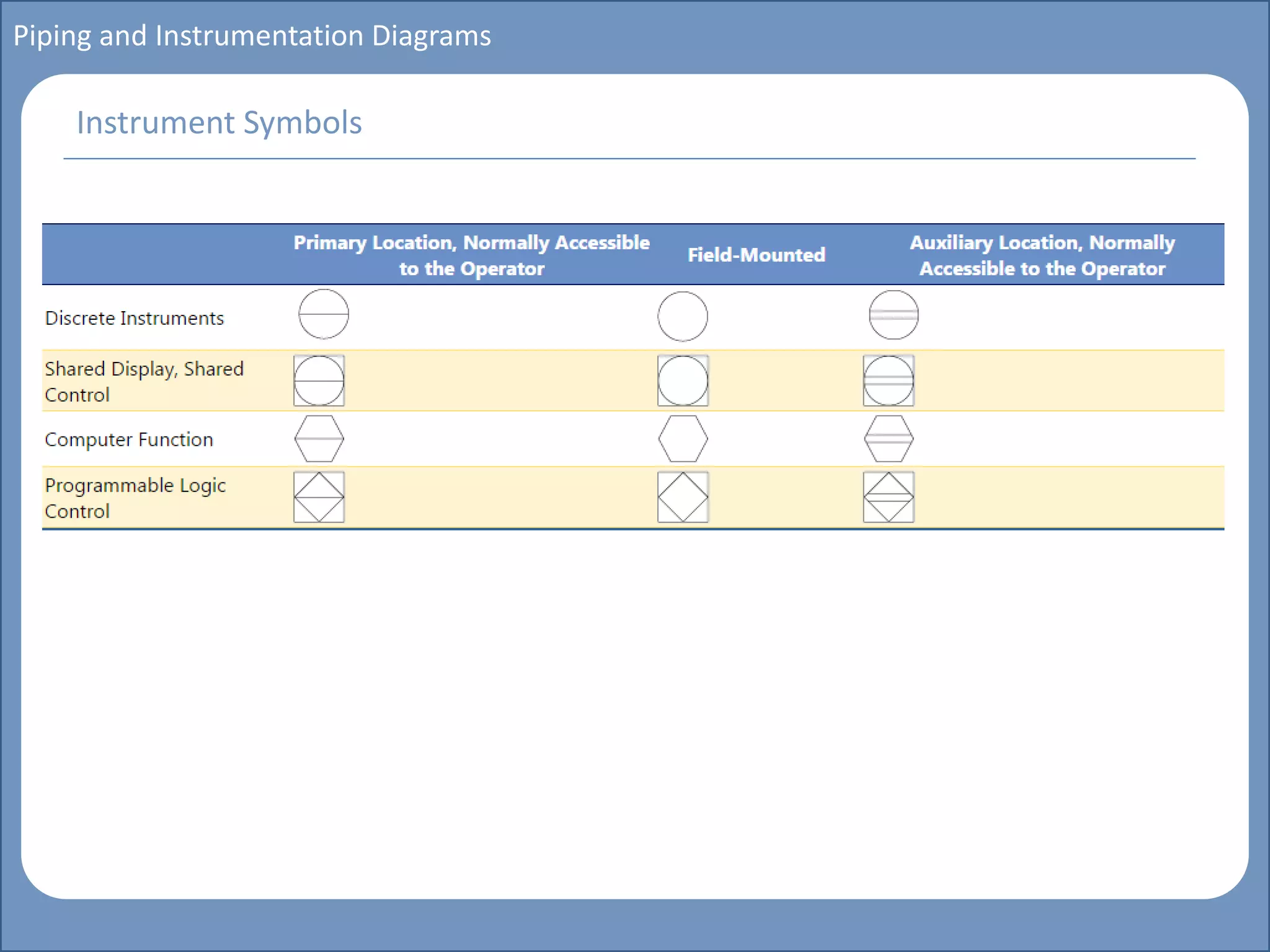Click the Shared Display, Shared Control label
The width and height of the screenshot is (1270, 952).
coord(144,381)
